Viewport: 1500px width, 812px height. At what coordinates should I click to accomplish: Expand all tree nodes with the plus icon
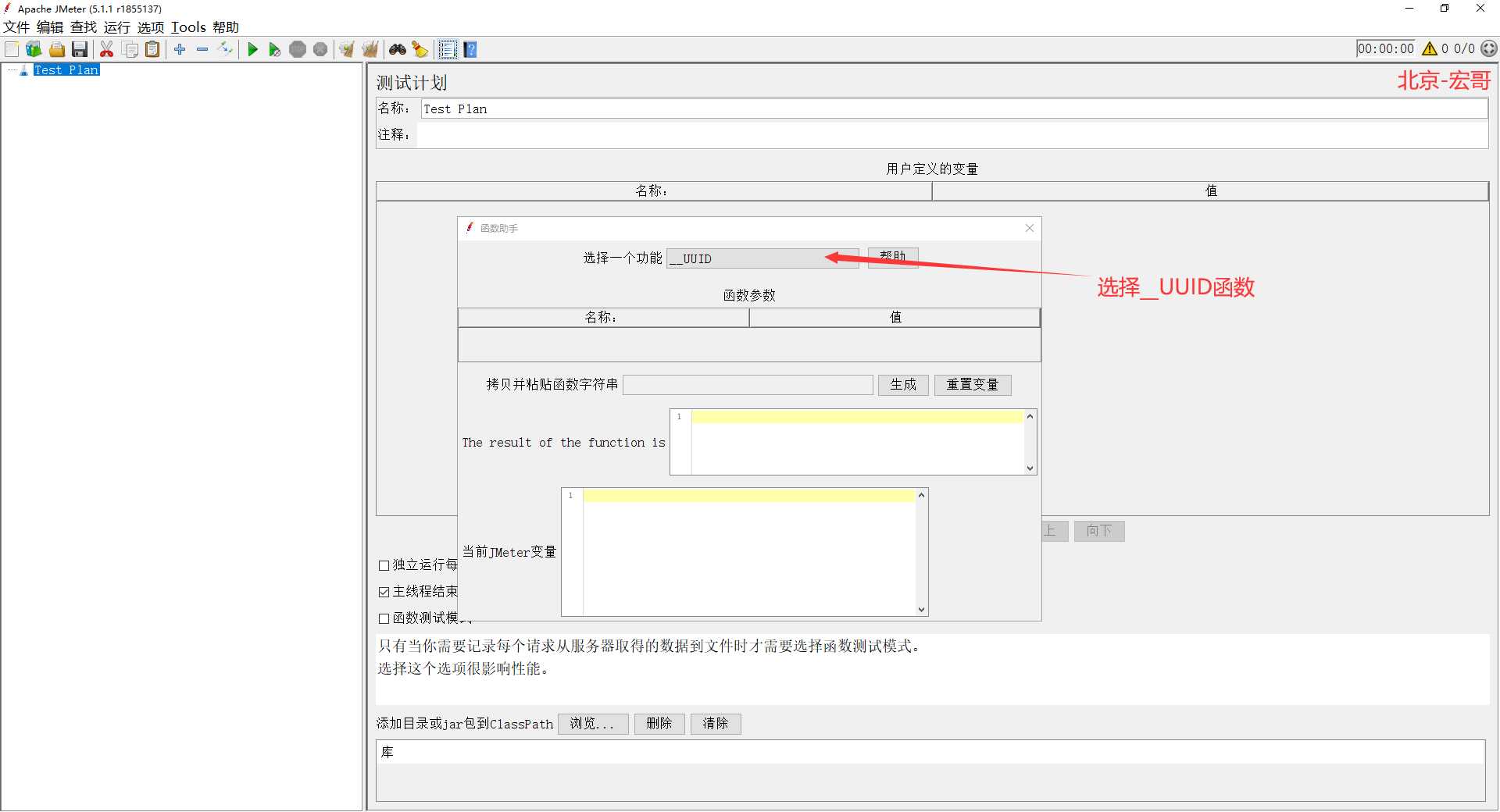pos(180,49)
